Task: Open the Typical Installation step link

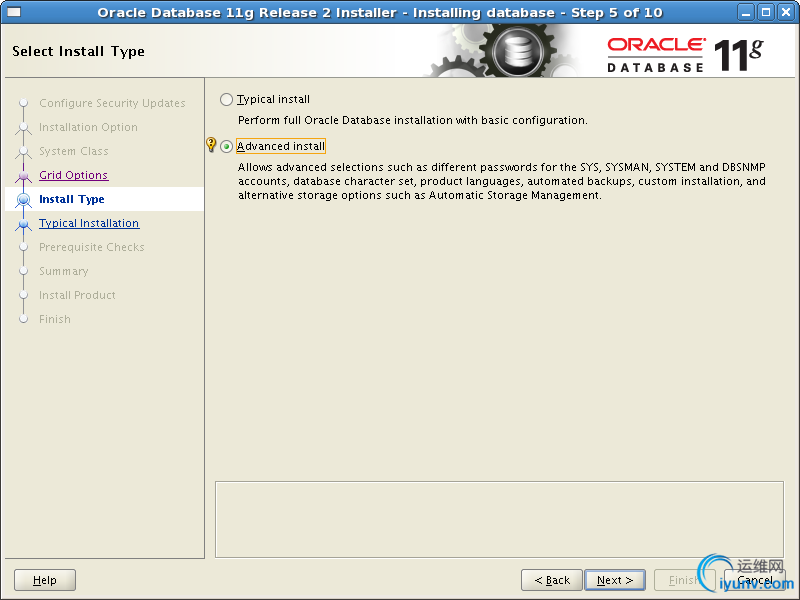Action: tap(89, 223)
